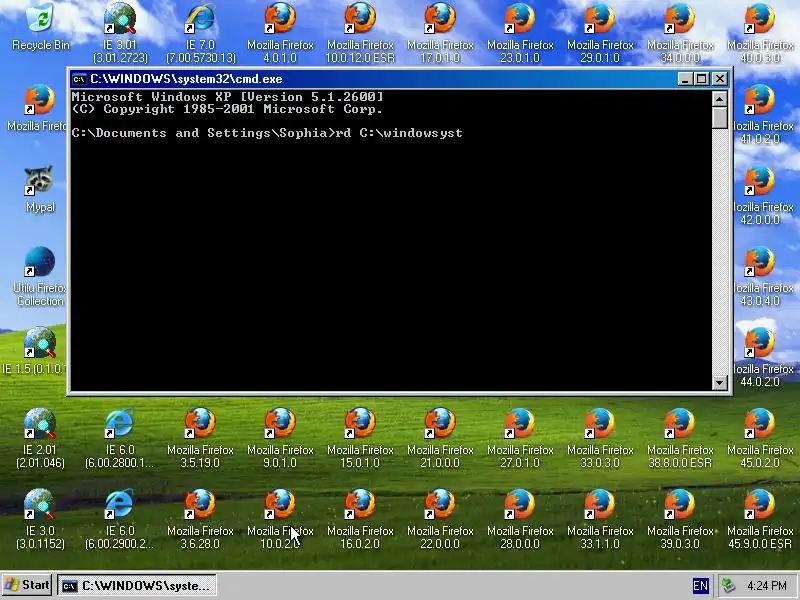Screen dimensions: 800x600
Task: Select the Mozilla Firefox 44.0.2.0 shortcut
Action: (x=760, y=357)
